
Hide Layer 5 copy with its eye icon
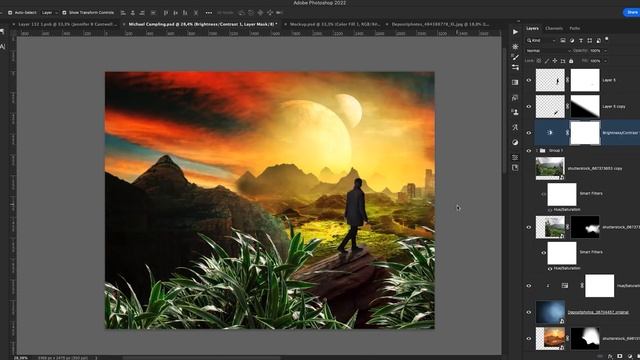point(529,107)
